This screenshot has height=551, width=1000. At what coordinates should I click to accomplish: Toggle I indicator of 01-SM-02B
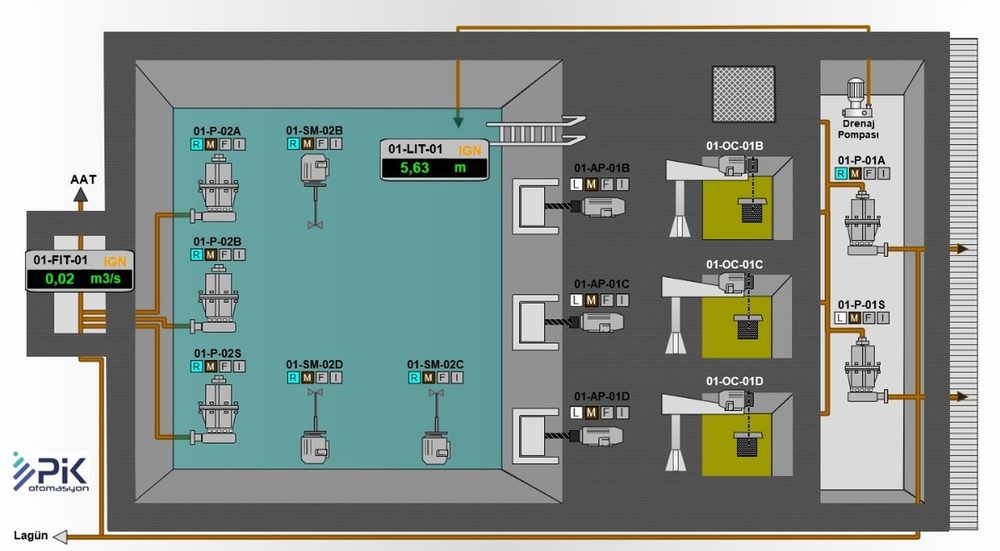point(335,144)
